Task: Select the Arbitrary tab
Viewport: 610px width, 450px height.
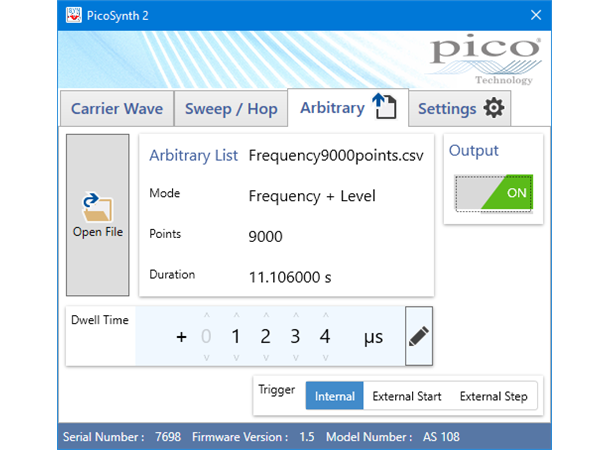Action: 348,107
